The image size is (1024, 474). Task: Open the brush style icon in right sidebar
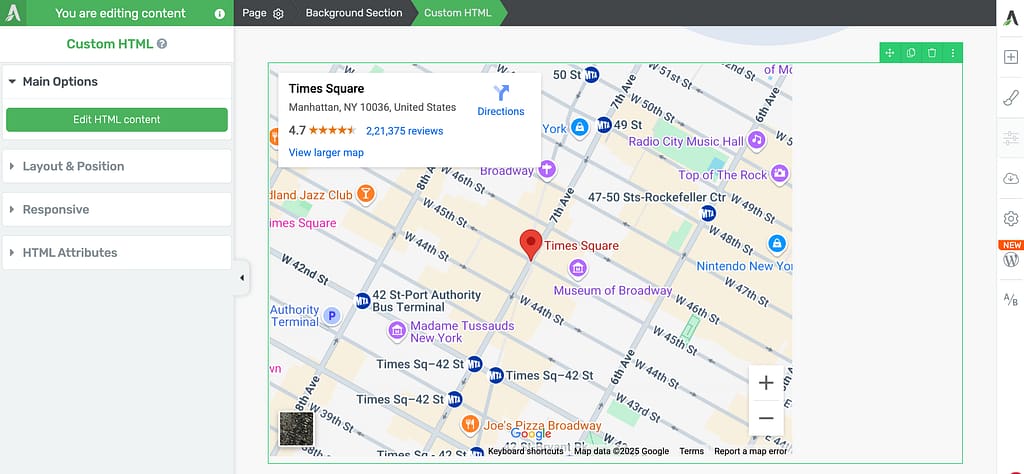1011,98
